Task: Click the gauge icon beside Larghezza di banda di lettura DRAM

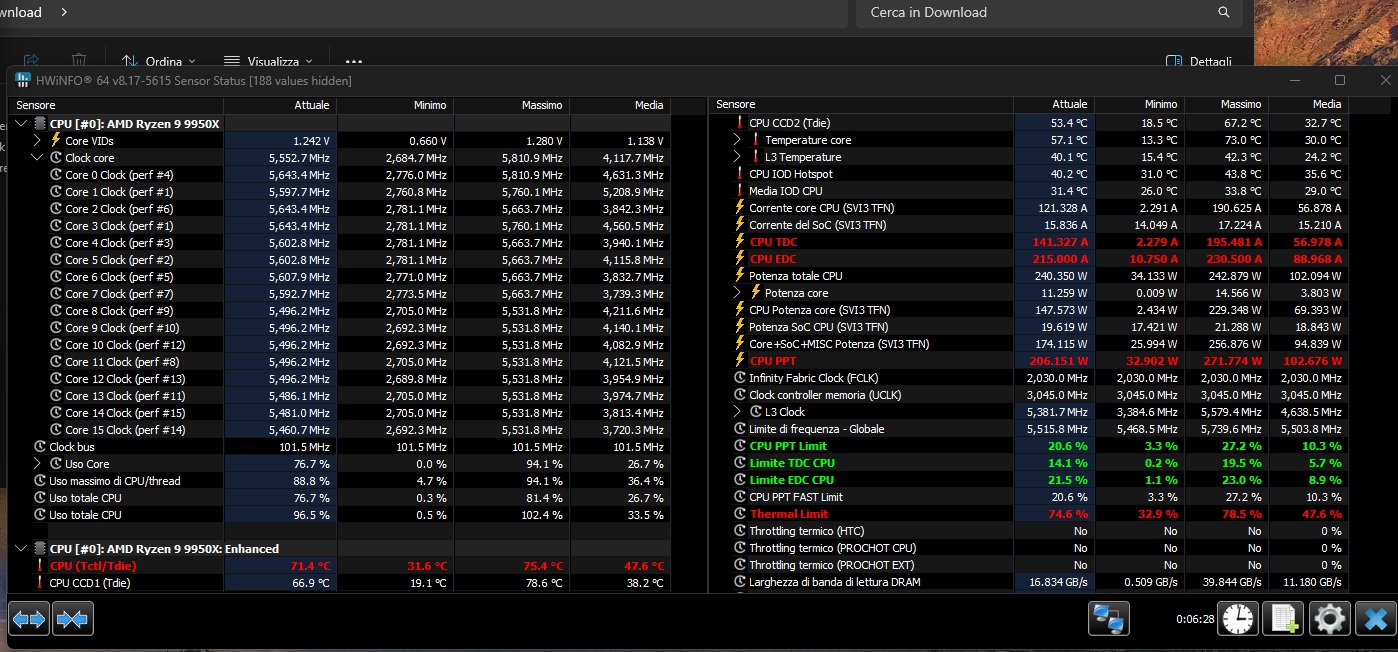Action: (x=740, y=582)
